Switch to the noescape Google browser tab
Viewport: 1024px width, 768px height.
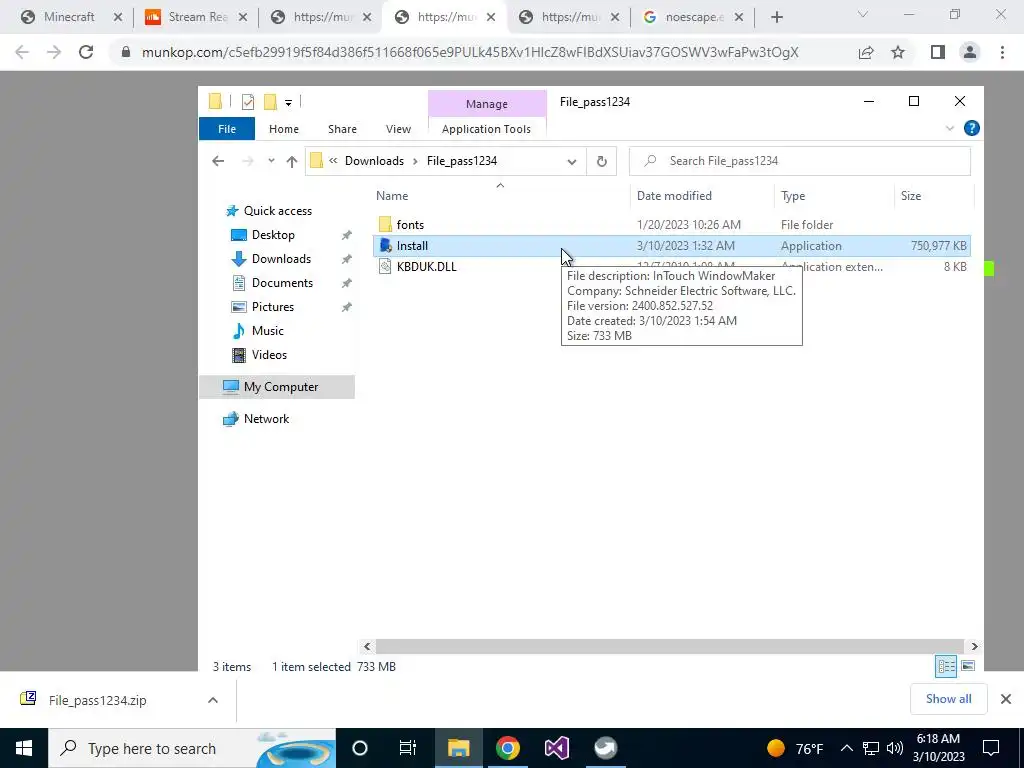pos(694,17)
